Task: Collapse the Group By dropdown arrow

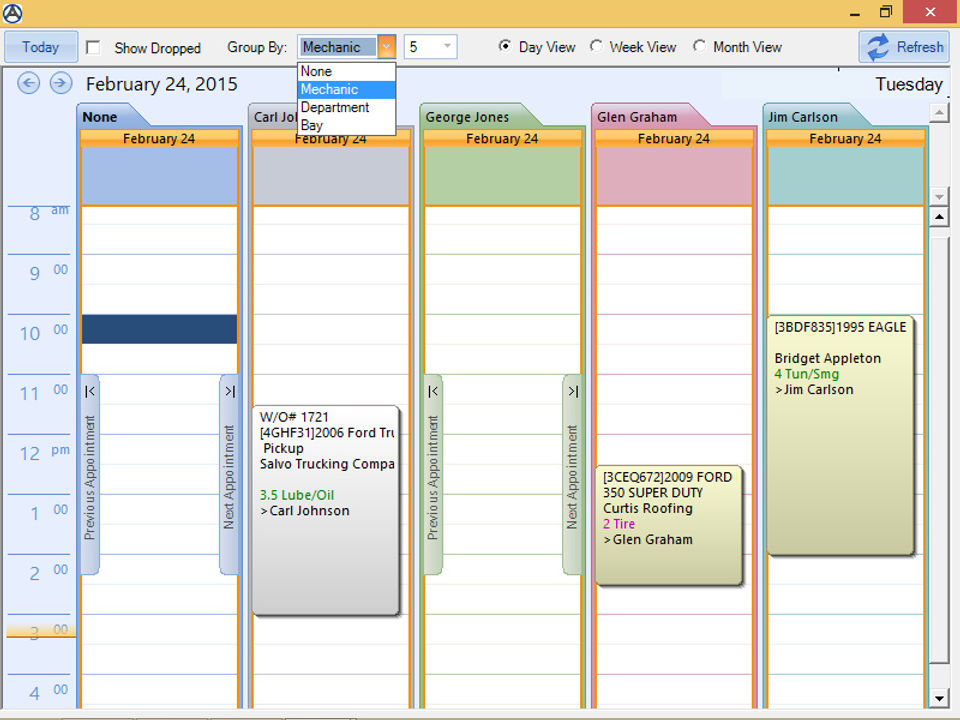Action: (x=386, y=47)
